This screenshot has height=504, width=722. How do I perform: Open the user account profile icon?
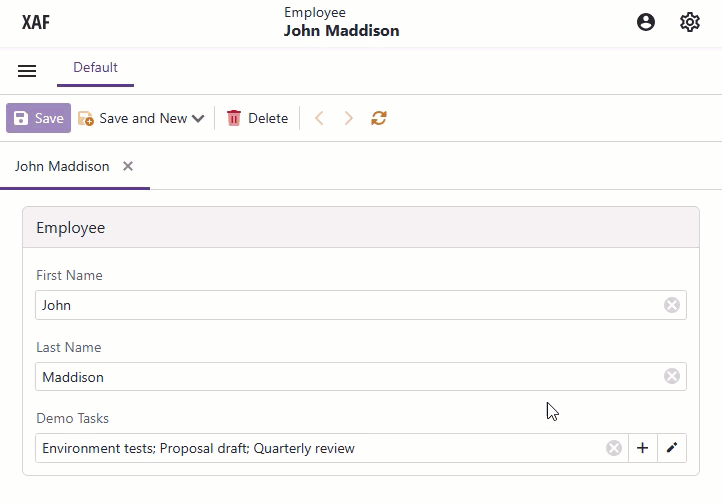646,22
